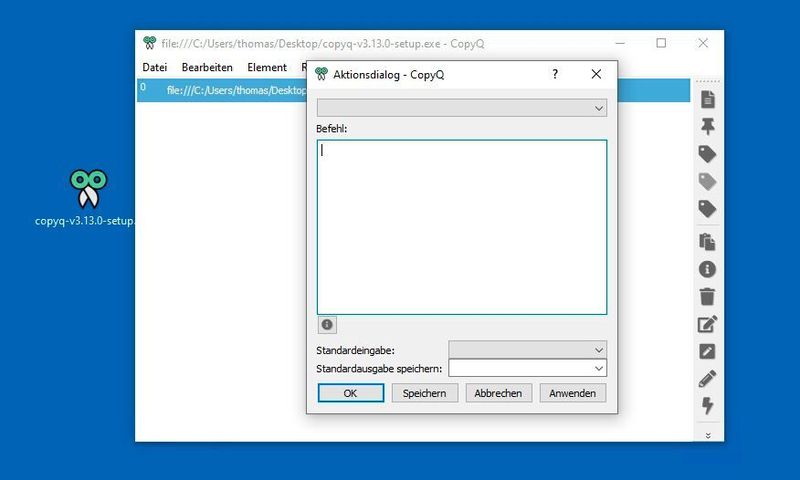Open the Bearbeiten menu
800x480 pixels.
[x=207, y=67]
